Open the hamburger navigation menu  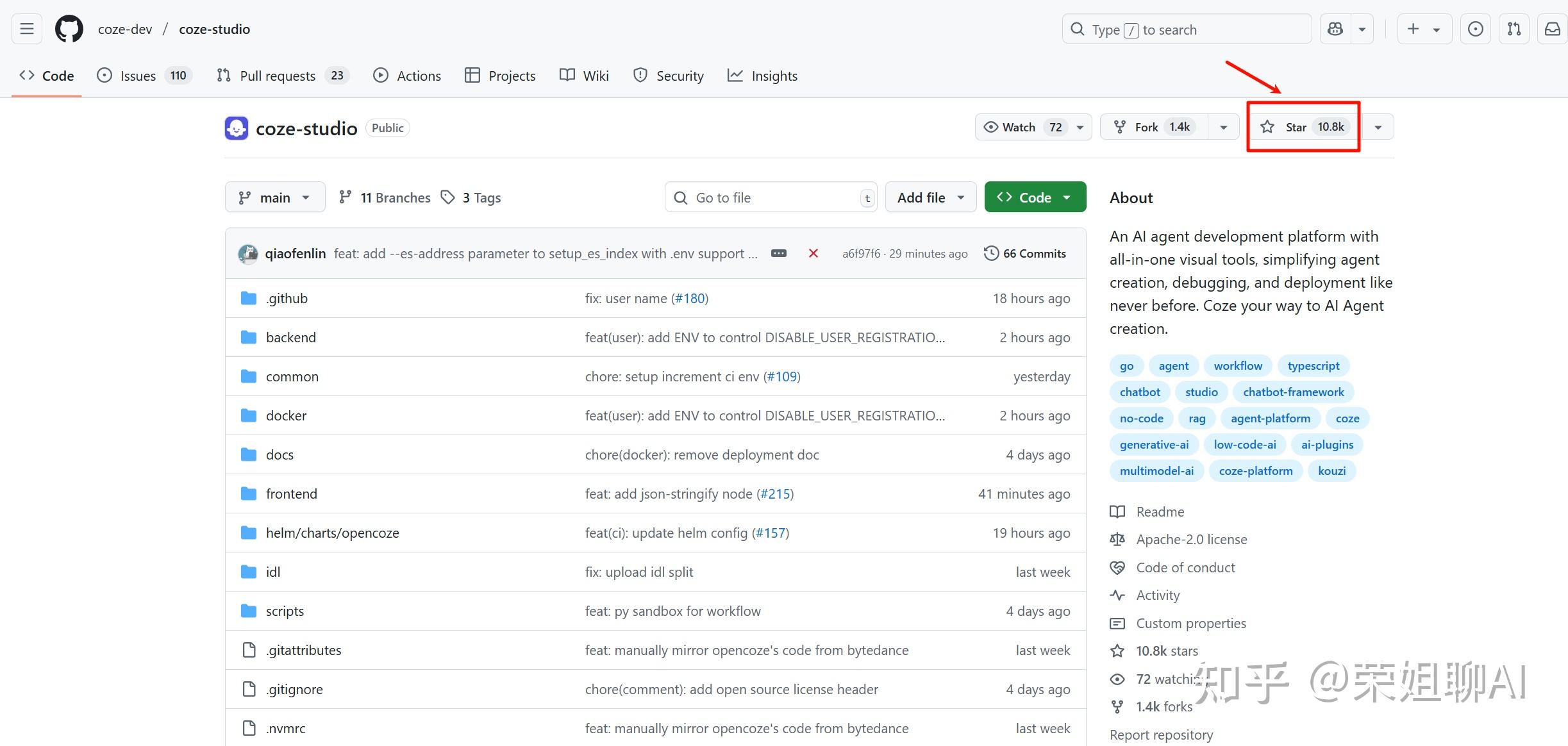(x=27, y=29)
